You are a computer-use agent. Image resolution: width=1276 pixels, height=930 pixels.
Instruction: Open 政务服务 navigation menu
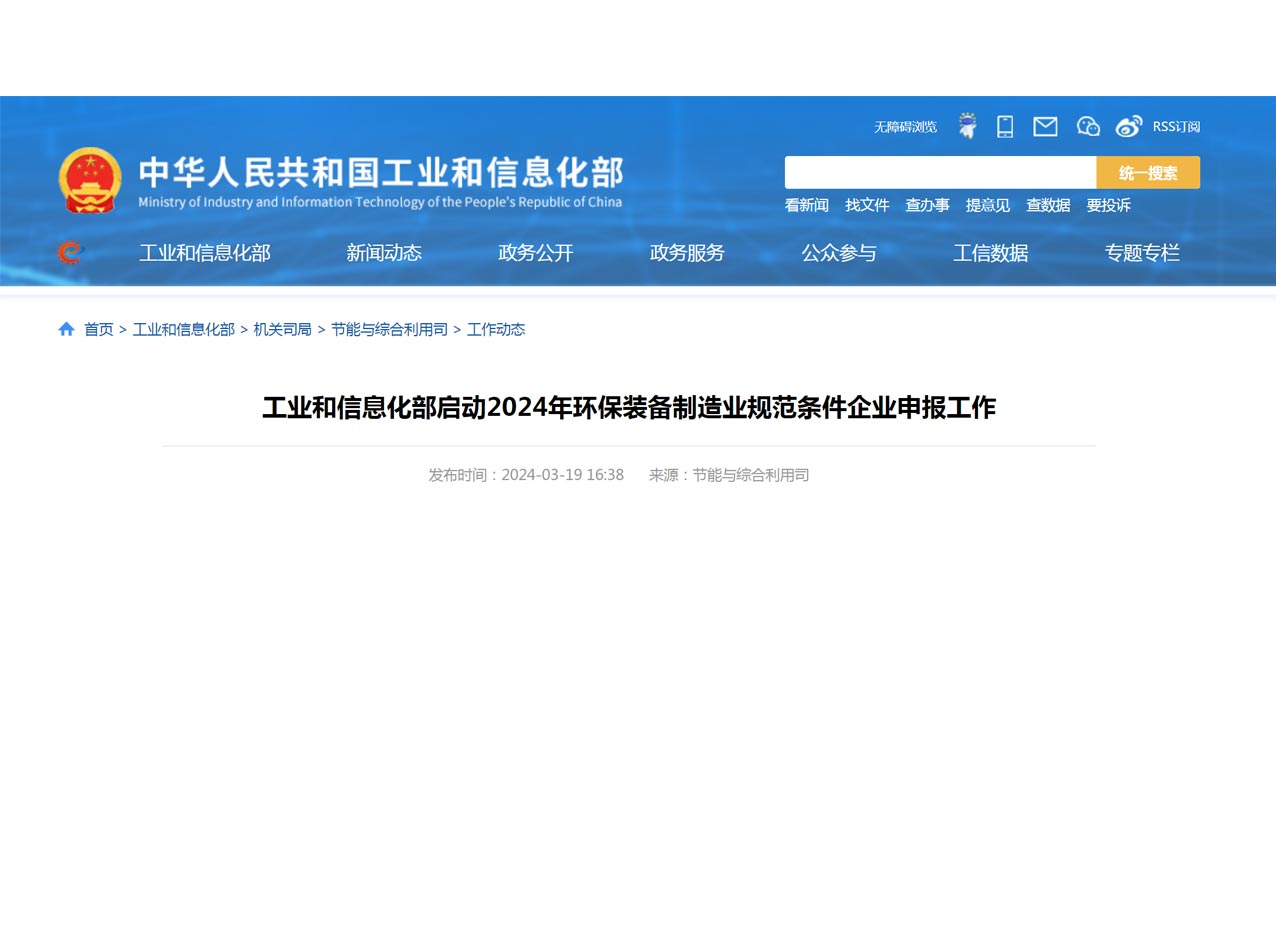[687, 253]
